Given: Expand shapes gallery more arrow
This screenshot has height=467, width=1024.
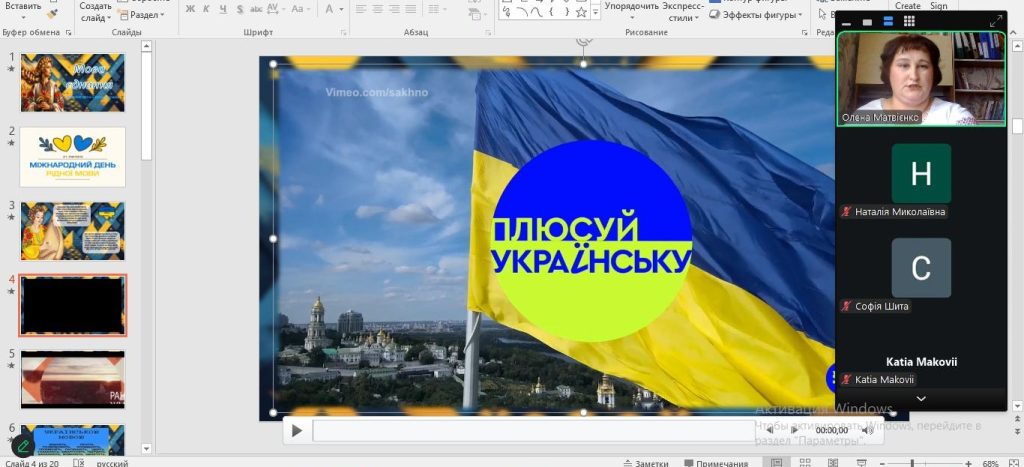Looking at the screenshot, I should coord(595,12).
